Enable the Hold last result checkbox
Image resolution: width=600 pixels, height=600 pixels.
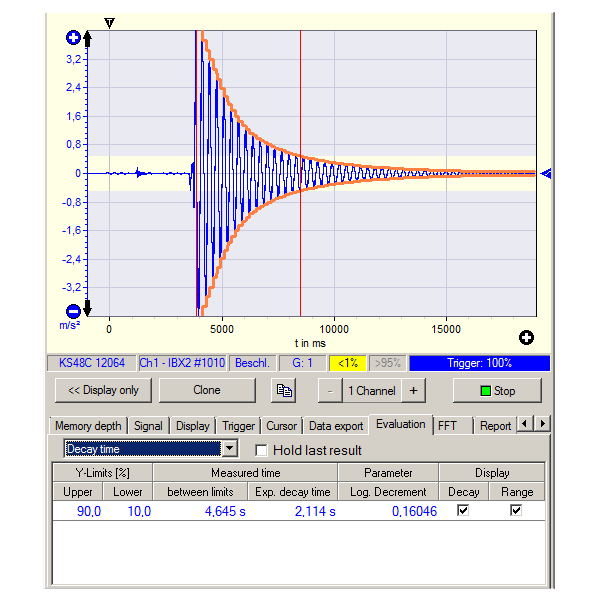262,450
